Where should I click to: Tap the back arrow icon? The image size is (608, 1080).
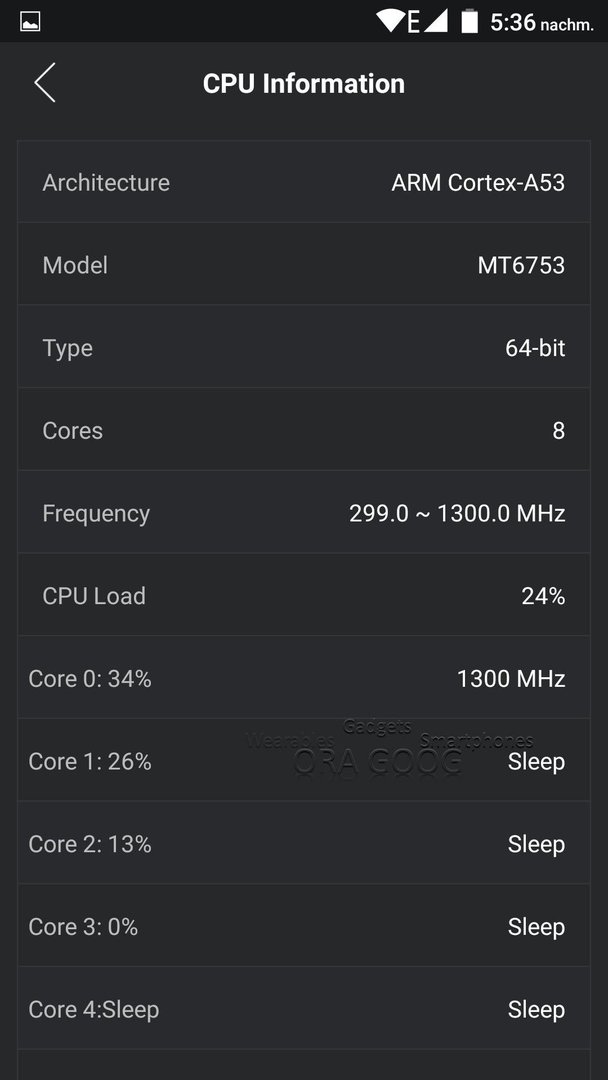(45, 83)
